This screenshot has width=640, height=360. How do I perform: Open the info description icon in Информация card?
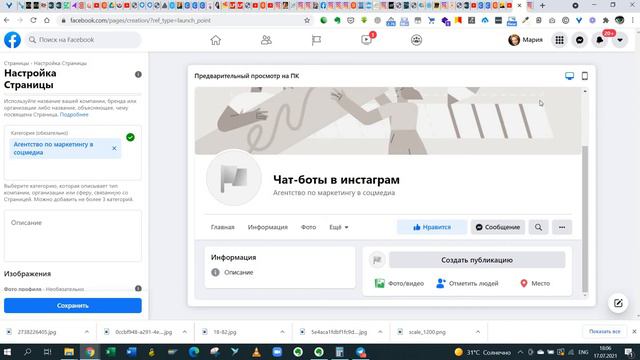click(x=216, y=272)
